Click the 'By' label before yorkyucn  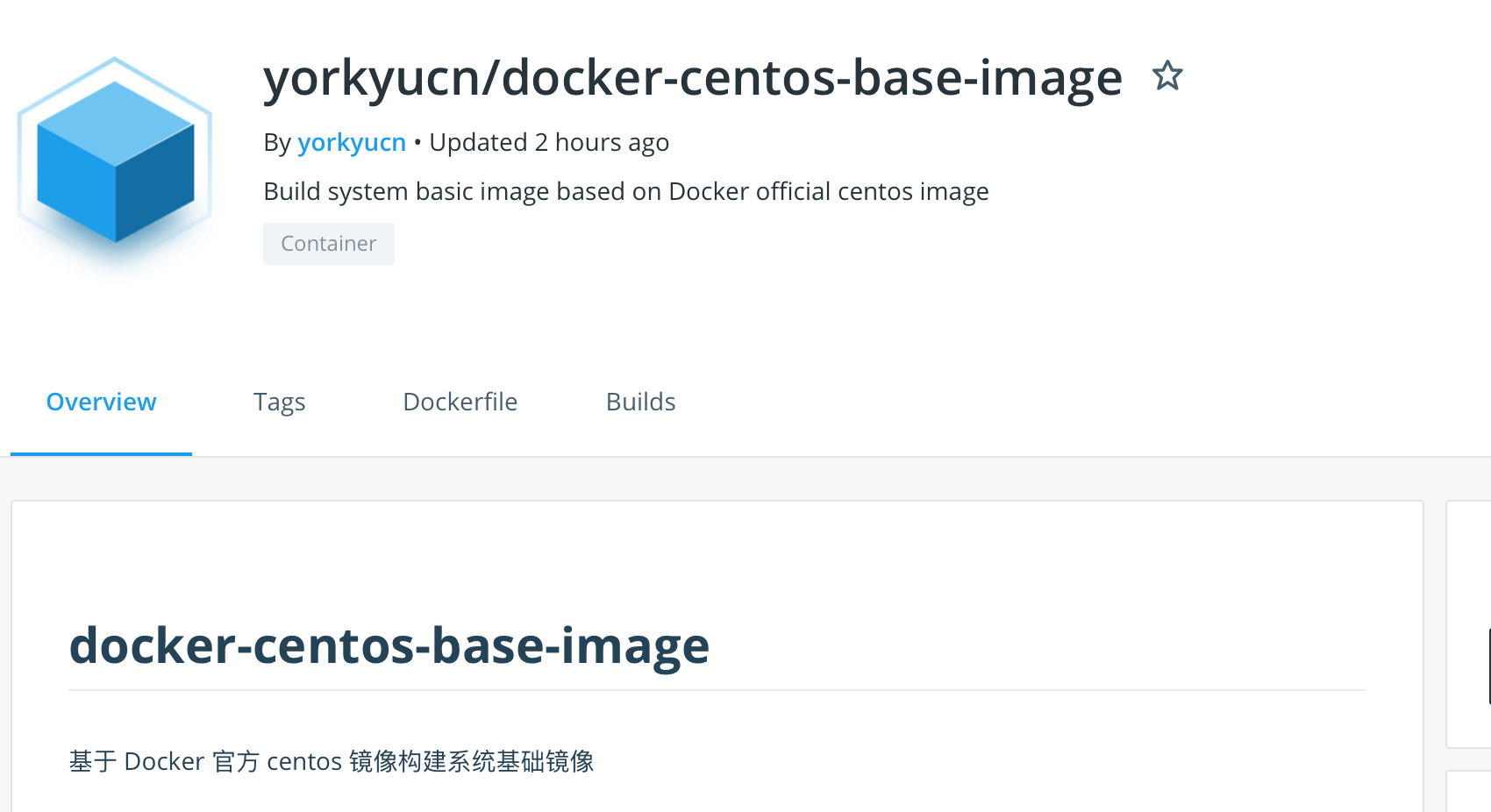(x=277, y=142)
